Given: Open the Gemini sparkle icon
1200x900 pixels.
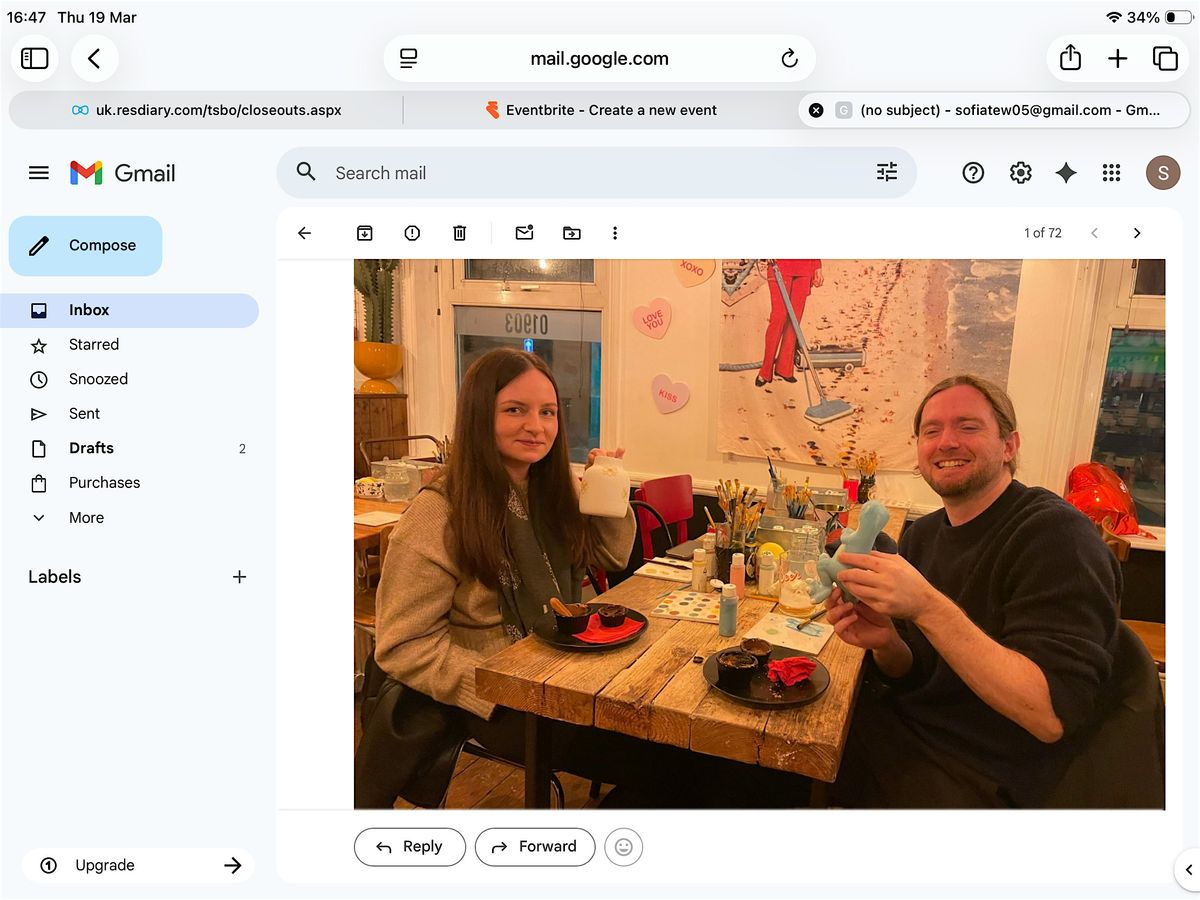Looking at the screenshot, I should pos(1066,173).
